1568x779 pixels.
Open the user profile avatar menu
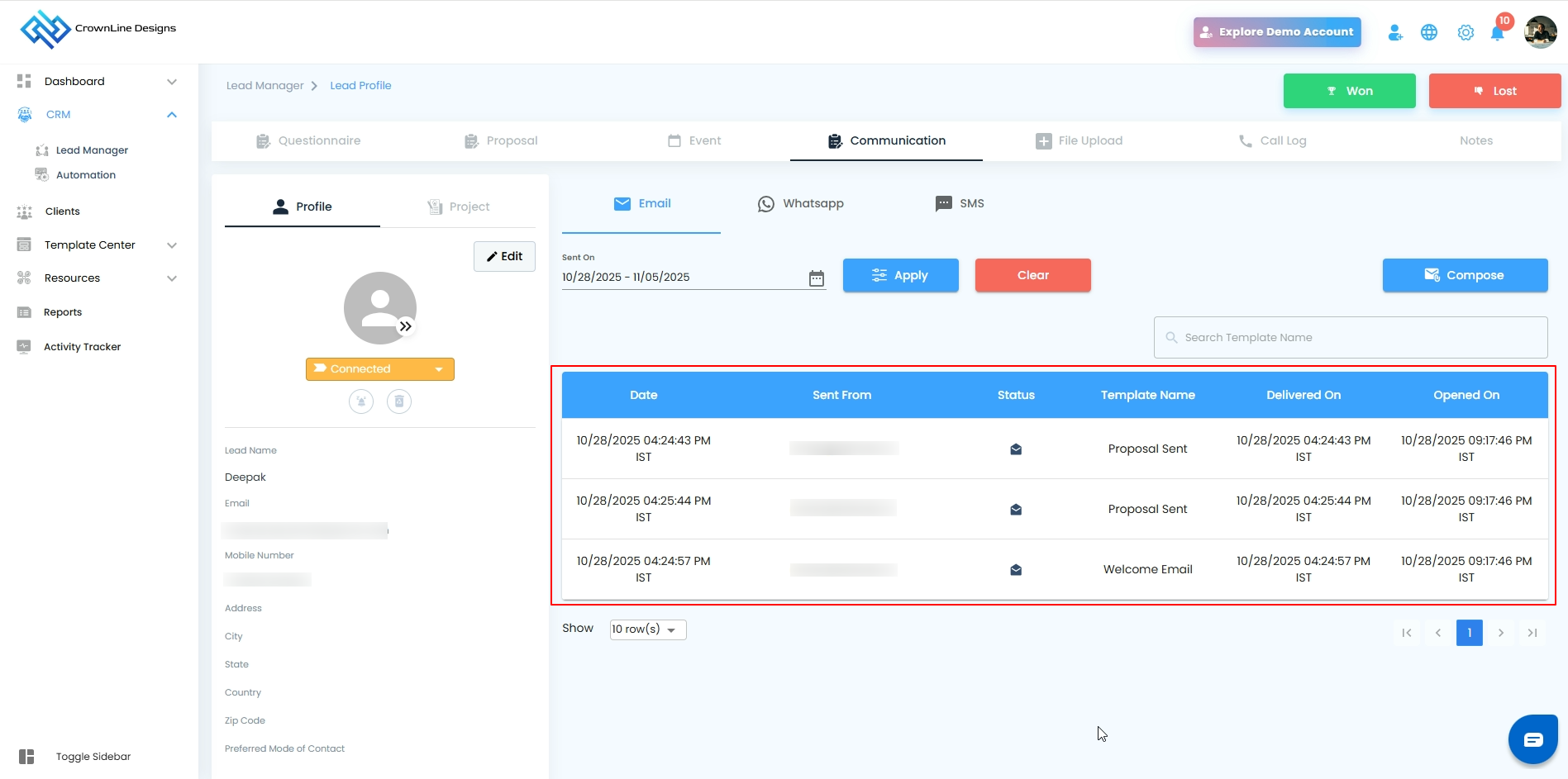[x=1541, y=32]
